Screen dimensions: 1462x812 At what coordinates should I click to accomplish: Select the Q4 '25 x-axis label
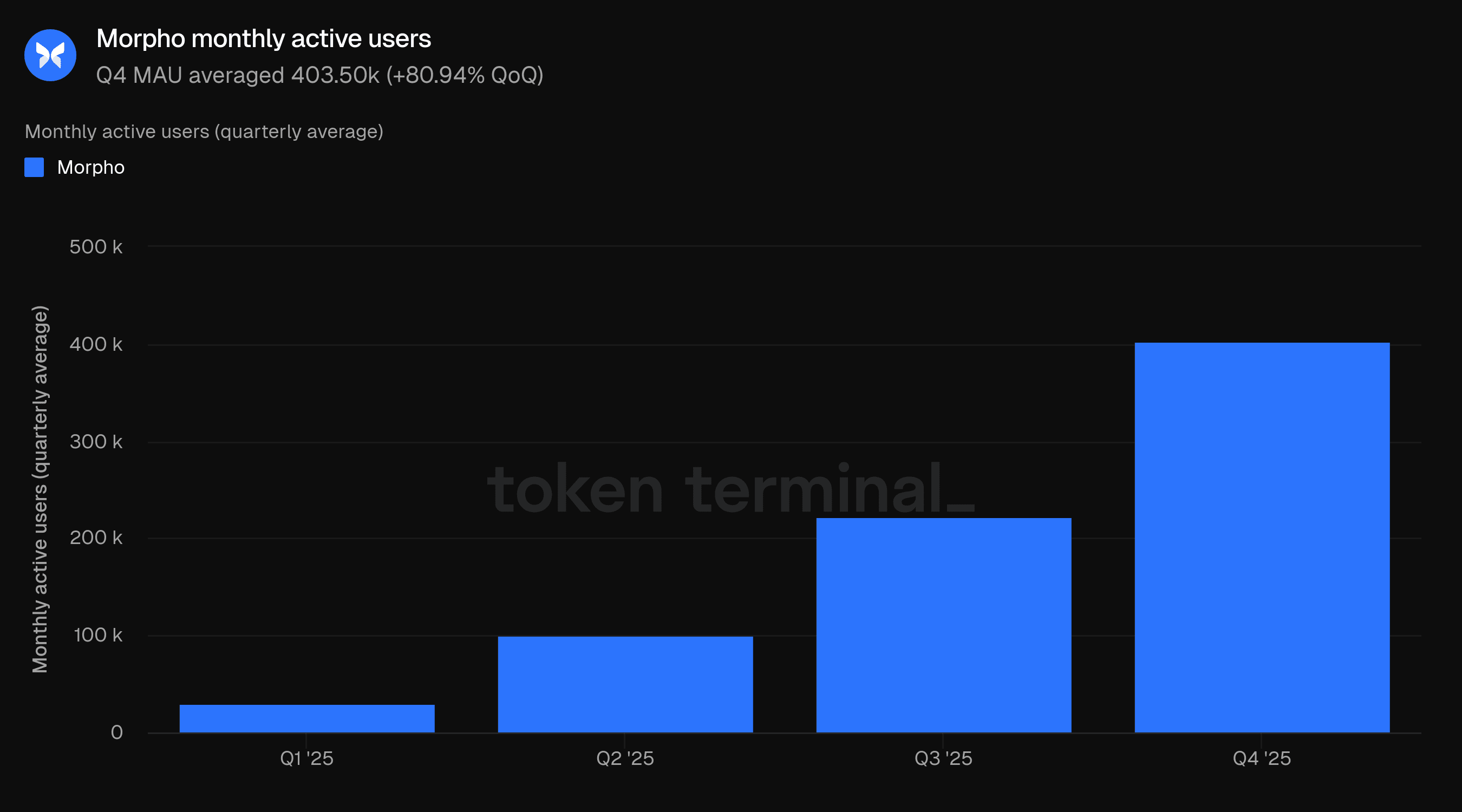pyautogui.click(x=1262, y=758)
